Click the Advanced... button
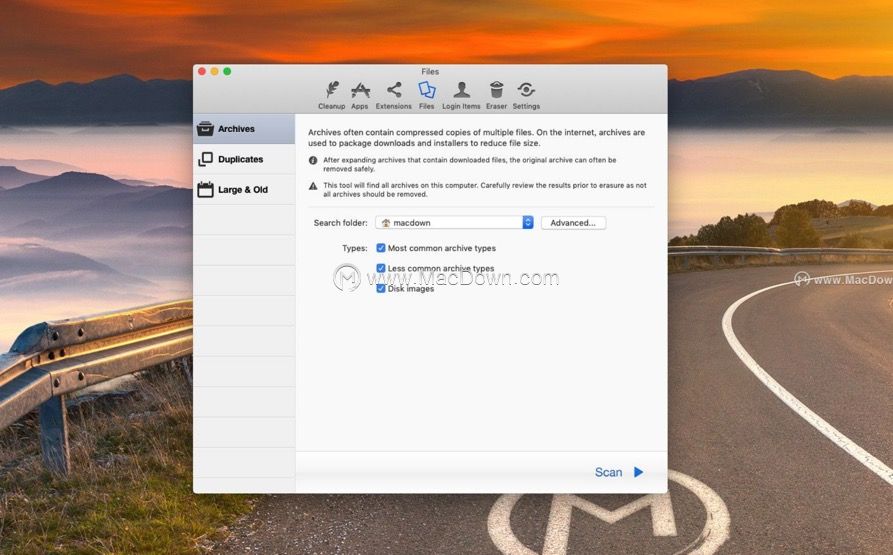The width and height of the screenshot is (893, 555). click(574, 223)
